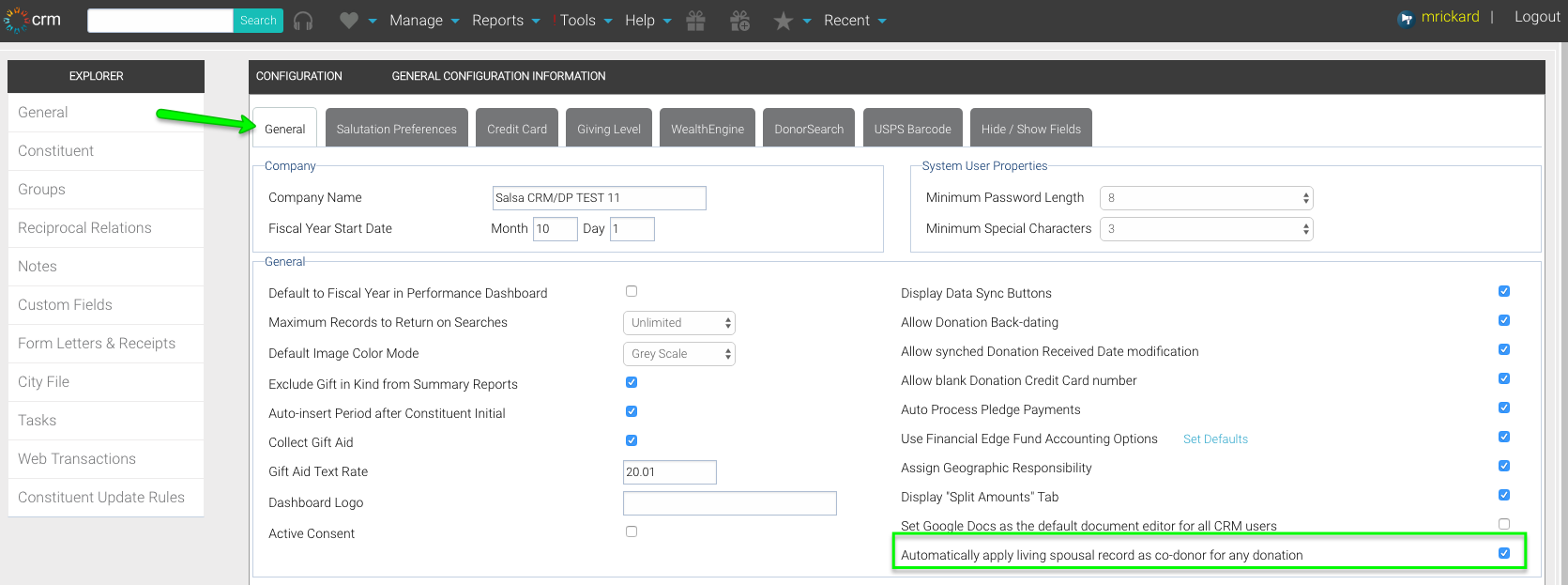Open City File in the Explorer
This screenshot has height=585, width=1568.
click(x=106, y=382)
